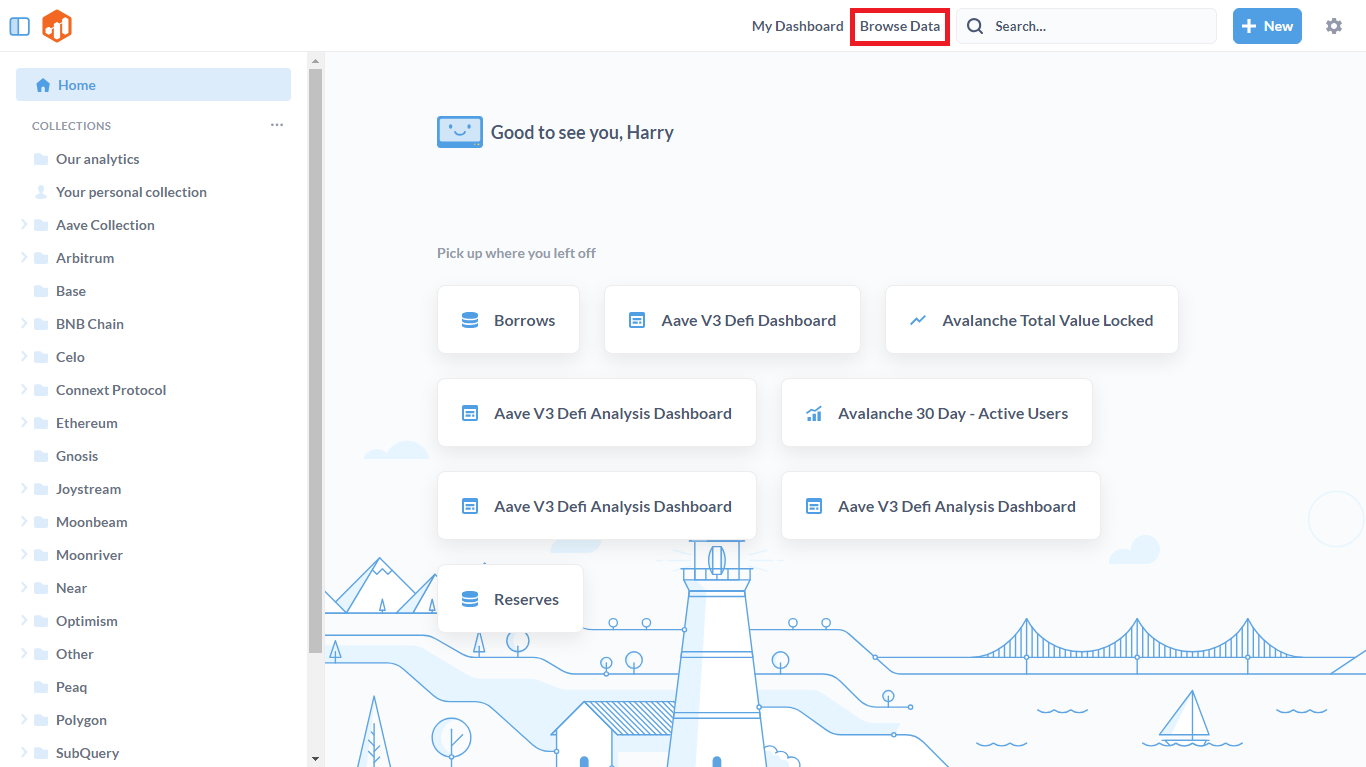1366x767 pixels.
Task: Expand the Joystream collection chevron
Action: (x=23, y=489)
